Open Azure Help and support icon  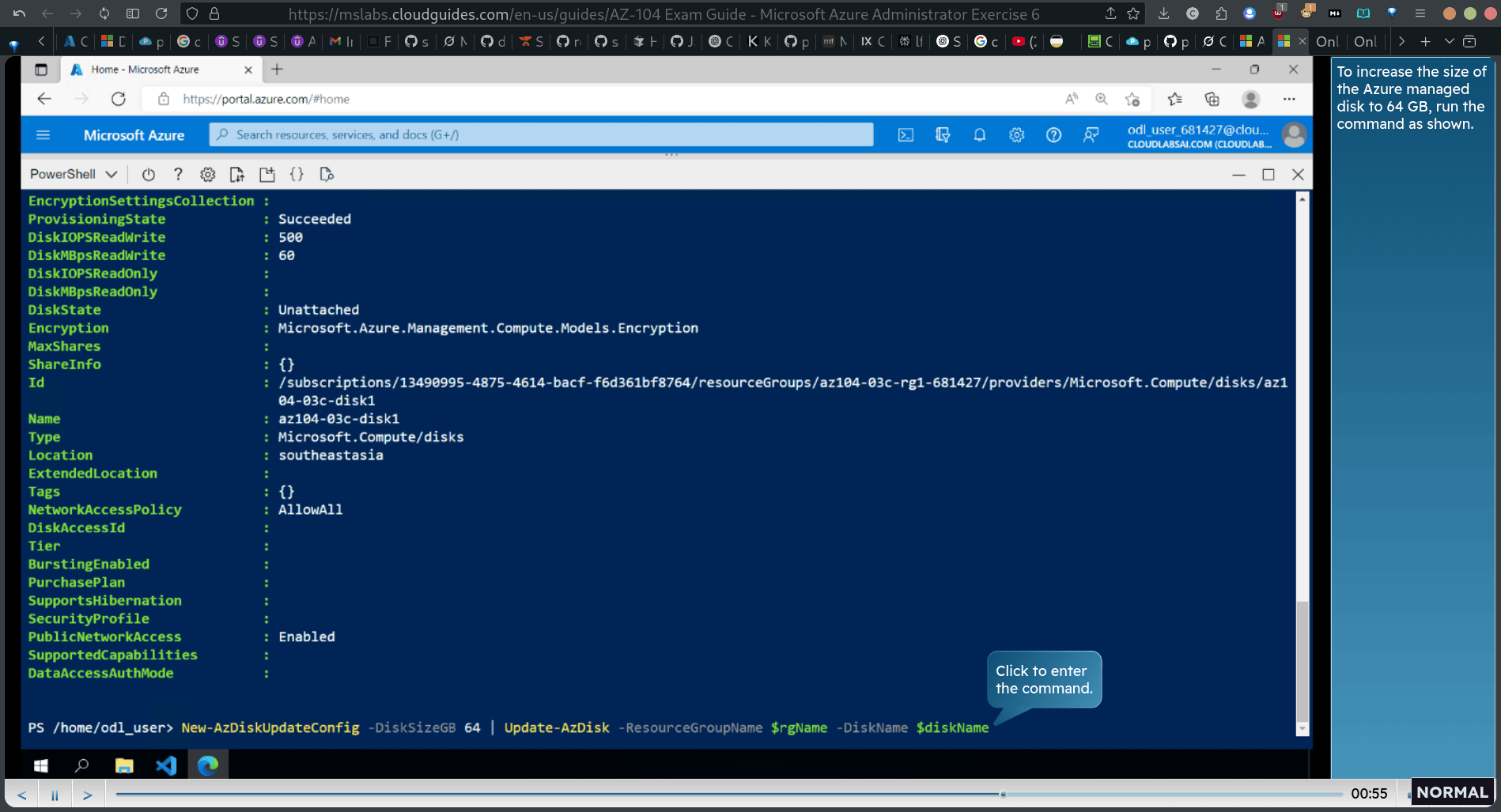coord(1053,135)
